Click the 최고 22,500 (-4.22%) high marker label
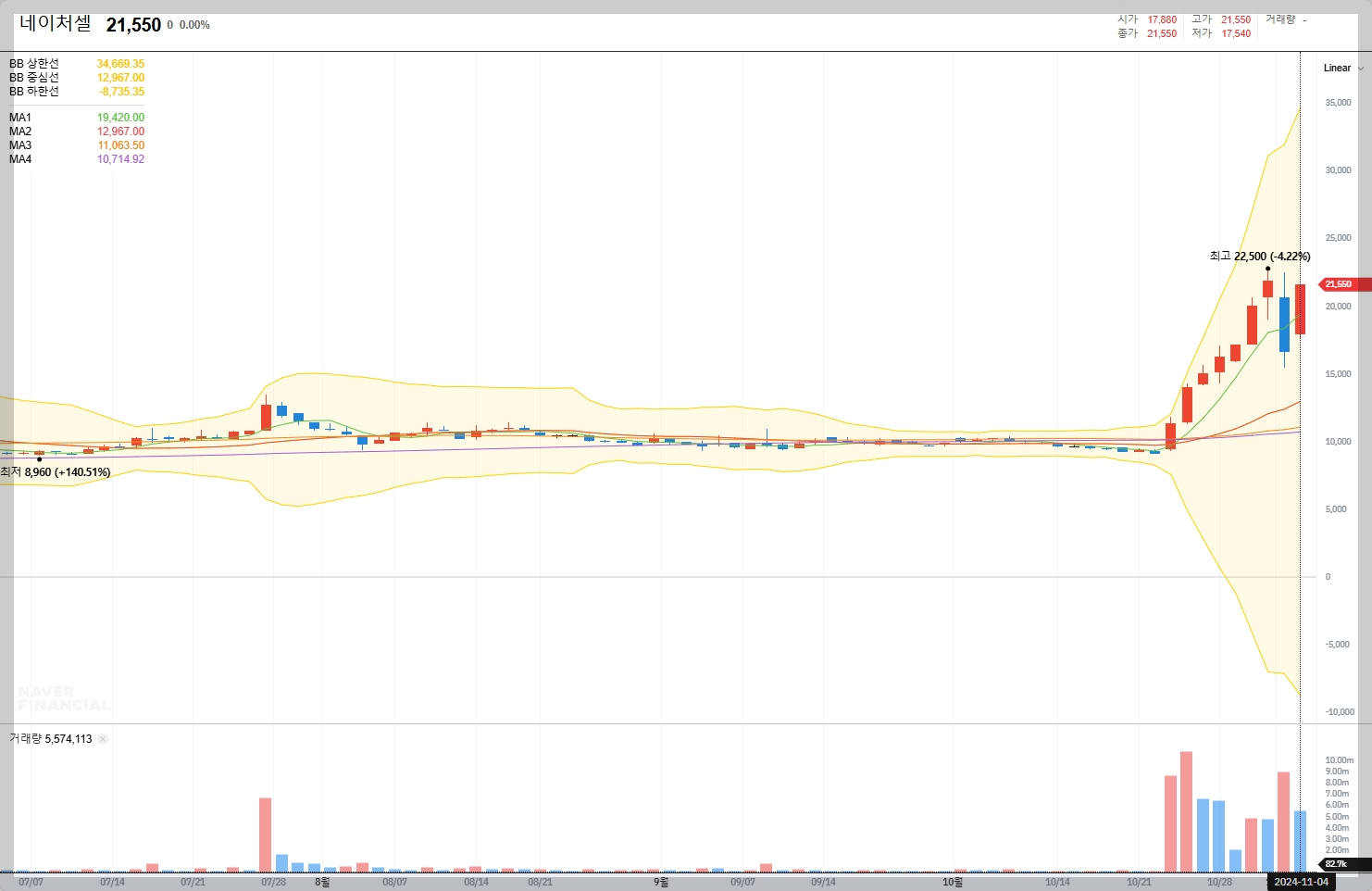Viewport: 1372px width, 891px height. (1260, 257)
